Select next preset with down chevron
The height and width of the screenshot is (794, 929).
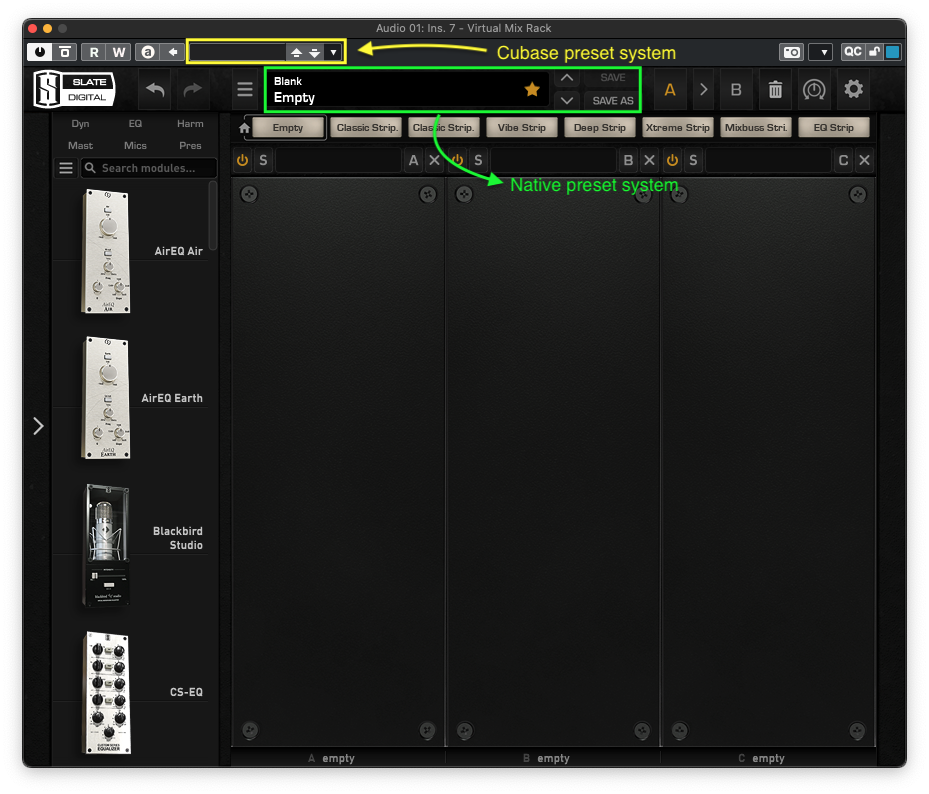click(x=566, y=101)
